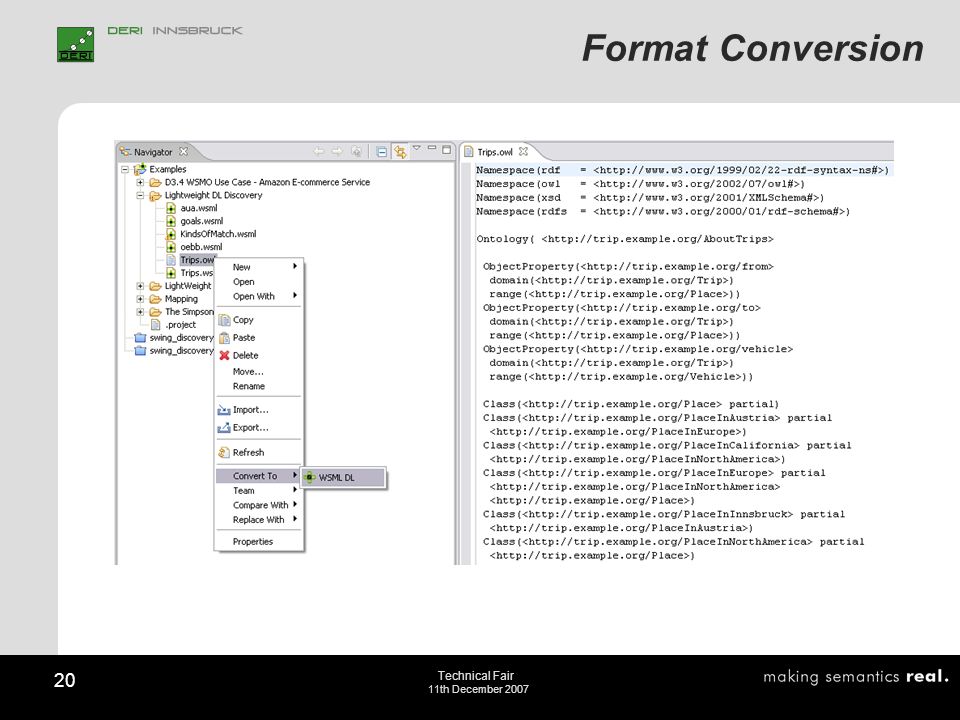Click the Namespace(rdf line in editor

click(682, 170)
